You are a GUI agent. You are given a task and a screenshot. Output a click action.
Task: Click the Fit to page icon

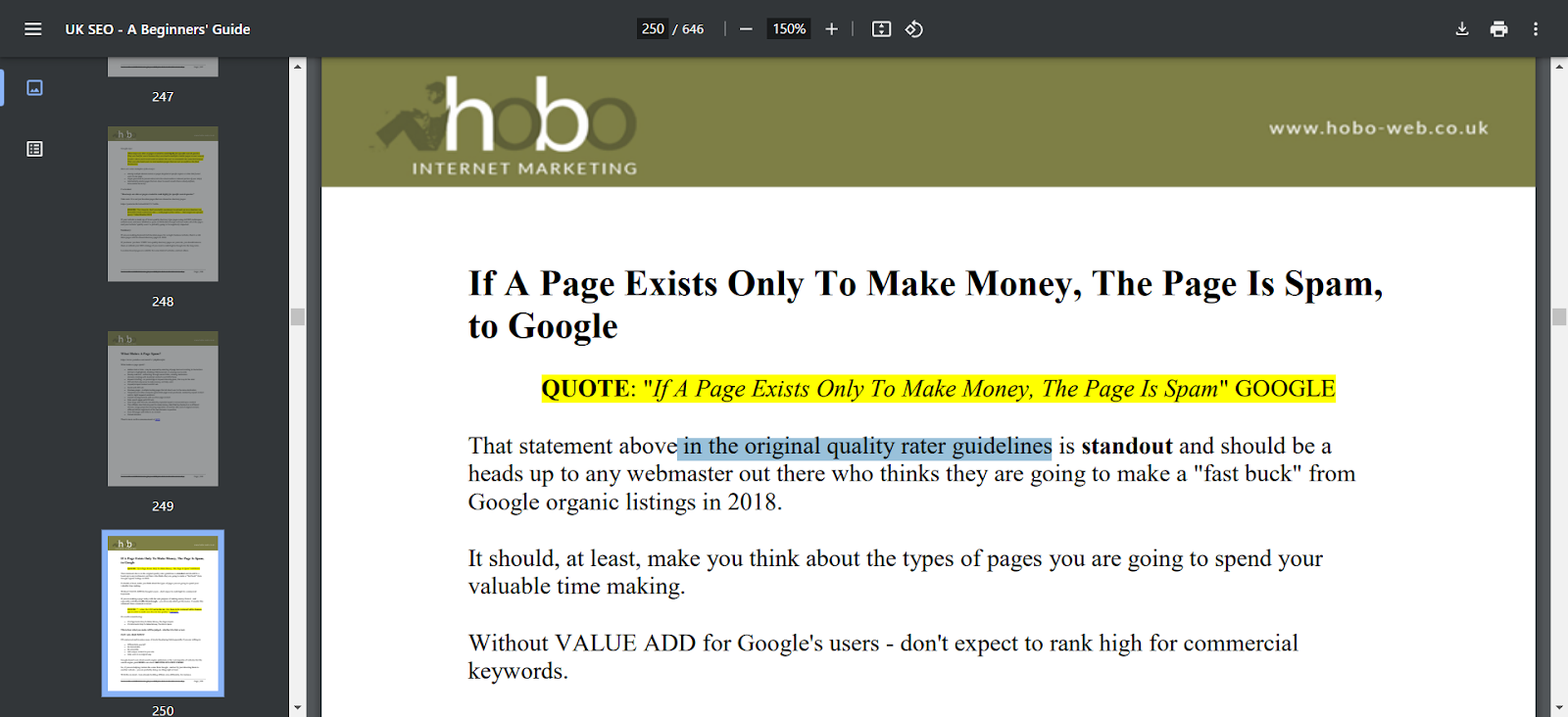pyautogui.click(x=881, y=29)
